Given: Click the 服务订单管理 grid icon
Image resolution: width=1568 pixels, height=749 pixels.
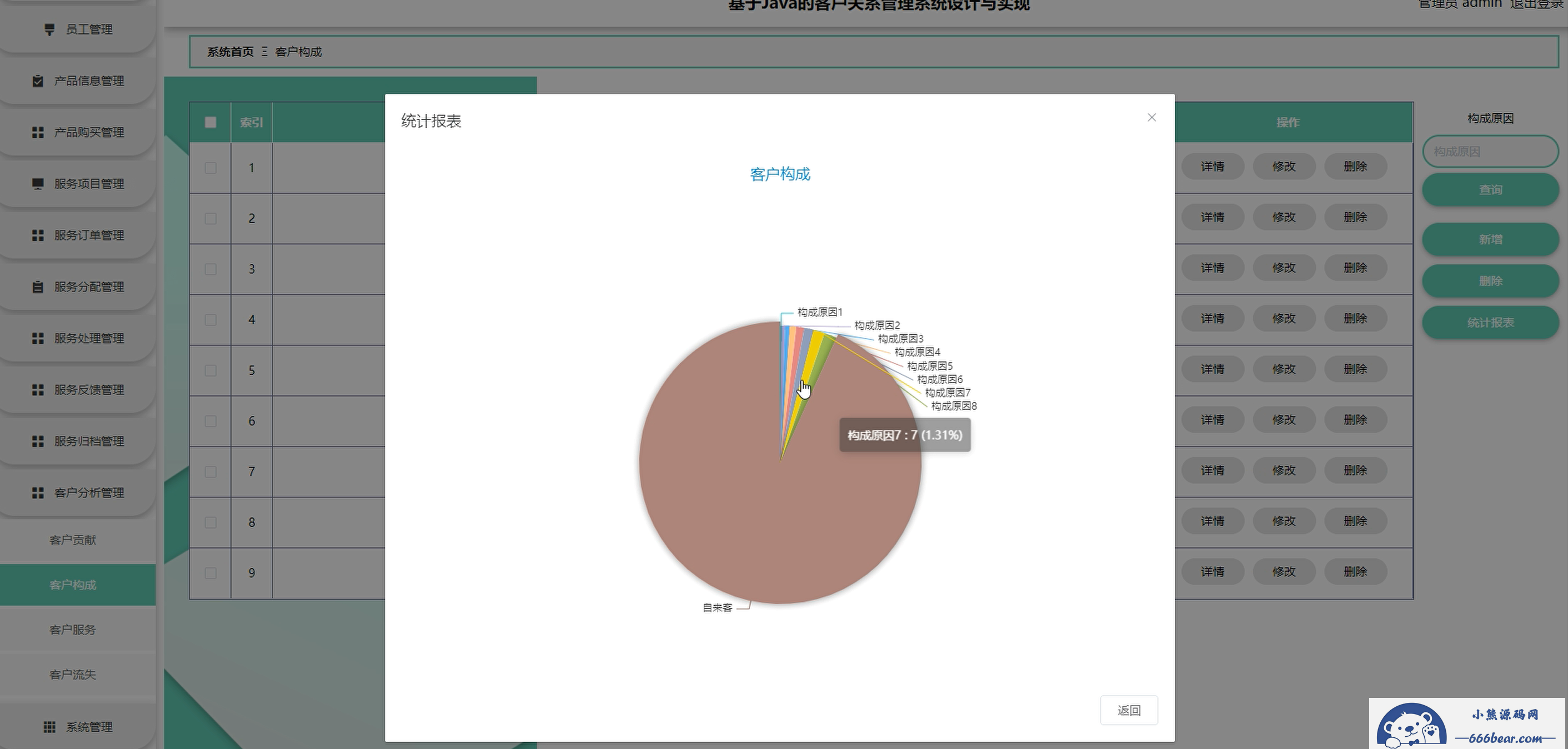Looking at the screenshot, I should 38,235.
